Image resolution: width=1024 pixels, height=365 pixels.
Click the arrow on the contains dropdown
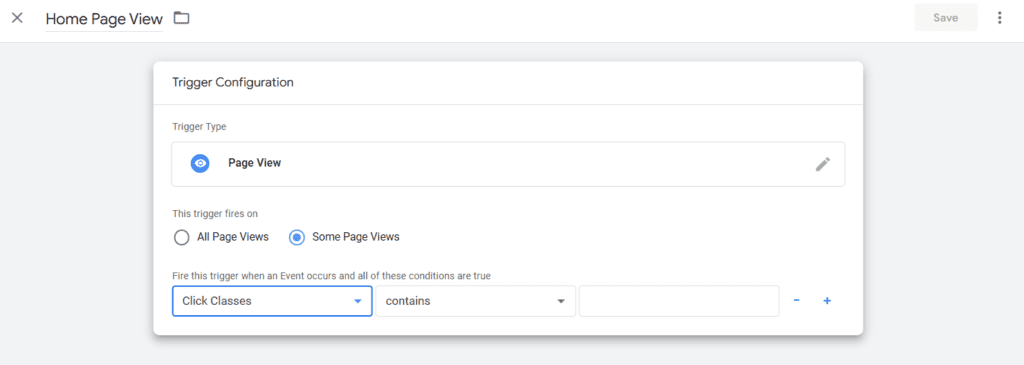point(560,302)
